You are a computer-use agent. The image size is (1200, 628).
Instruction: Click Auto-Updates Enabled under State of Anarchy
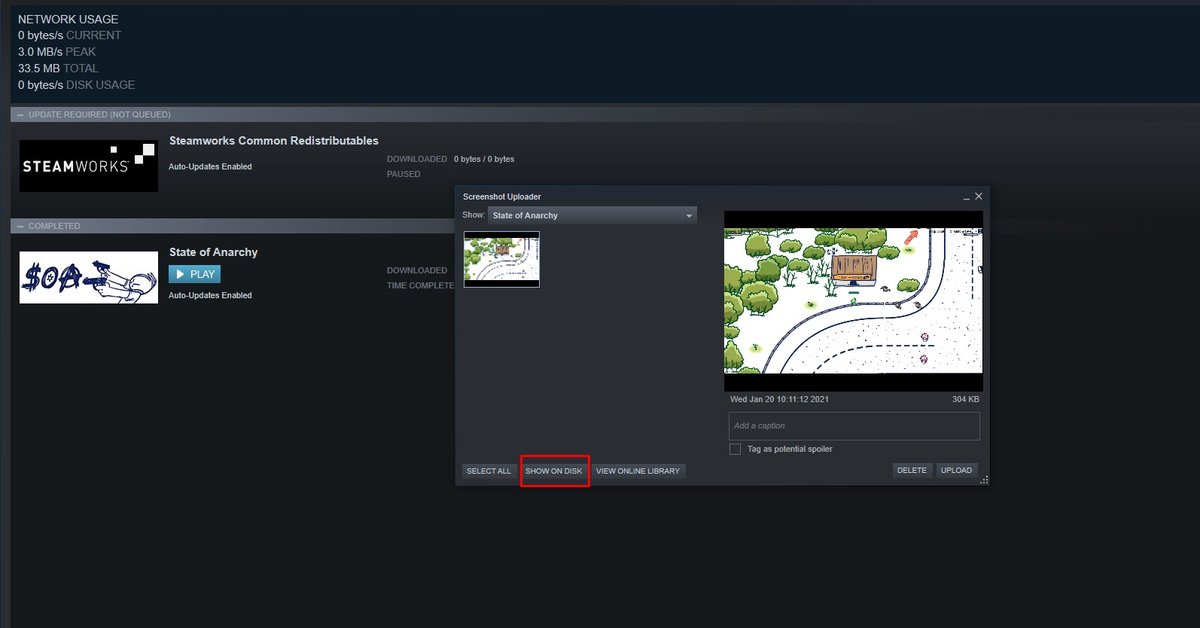coord(210,296)
